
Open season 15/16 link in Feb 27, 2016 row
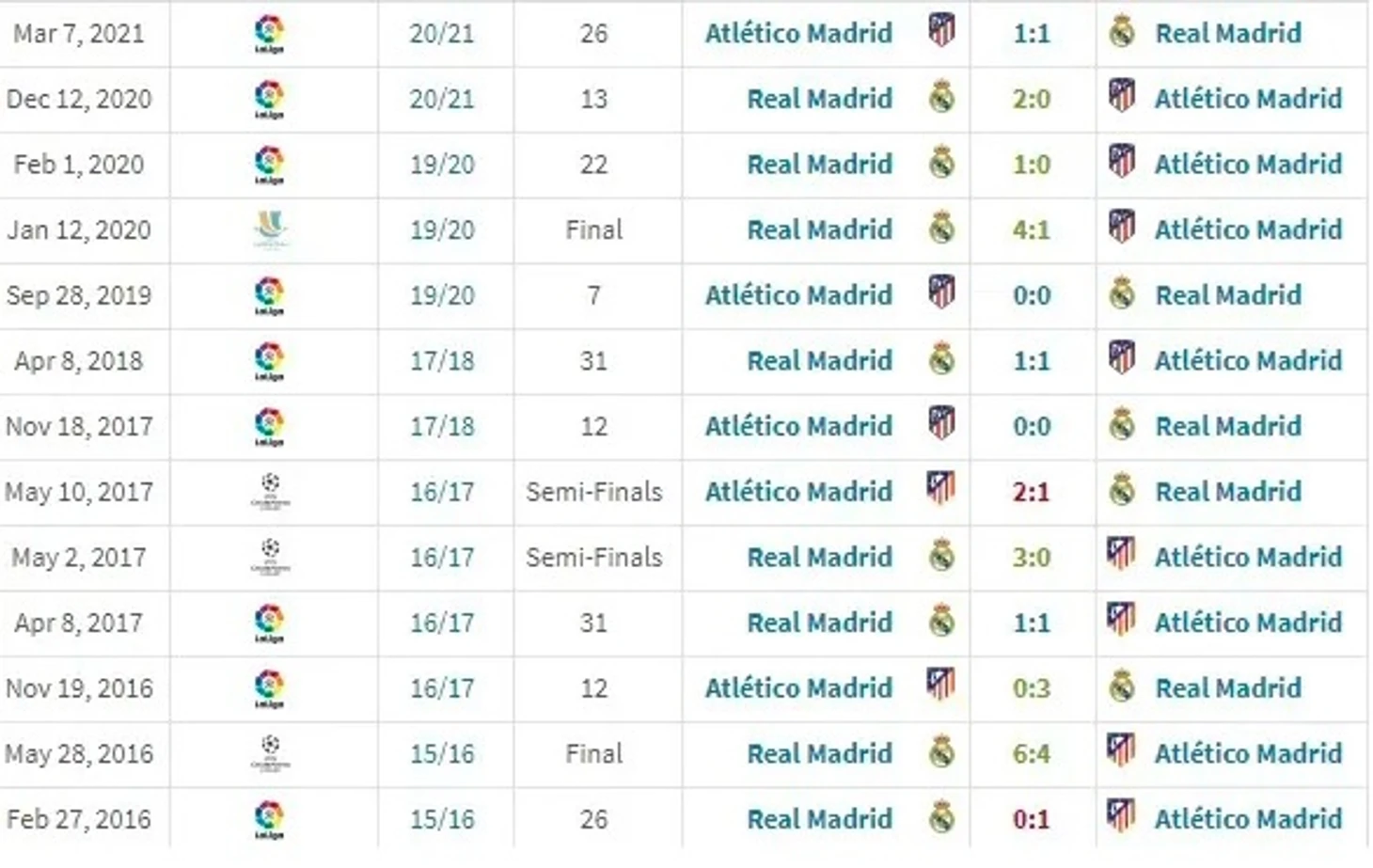[442, 819]
